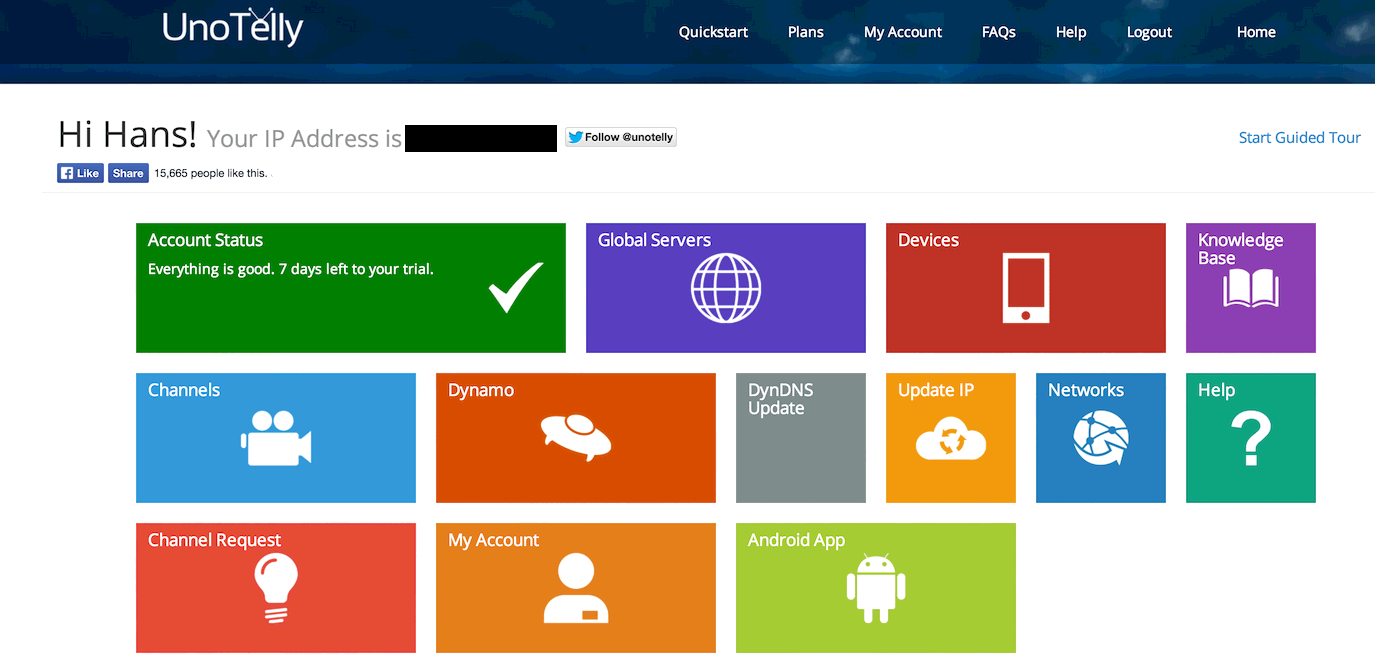Open Help in the top navigation

[x=1071, y=32]
